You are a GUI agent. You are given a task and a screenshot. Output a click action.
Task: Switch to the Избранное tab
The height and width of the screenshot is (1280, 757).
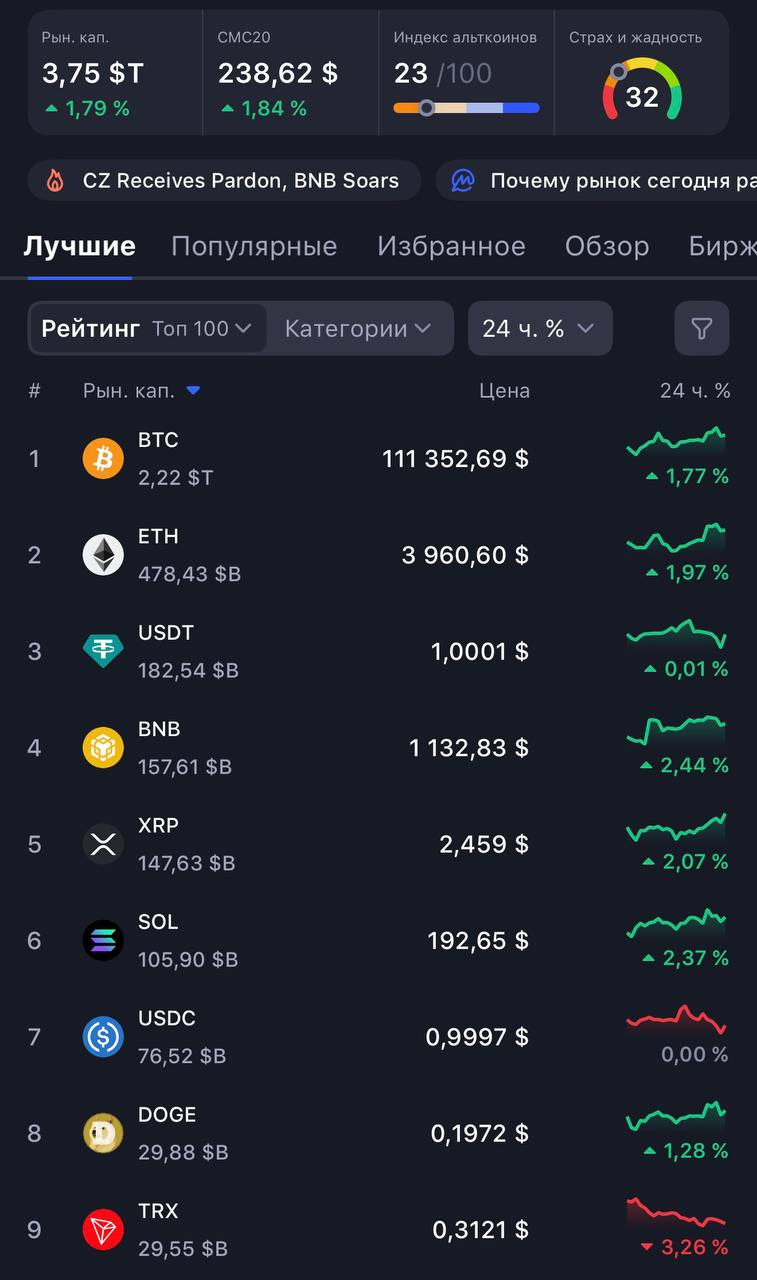[451, 246]
